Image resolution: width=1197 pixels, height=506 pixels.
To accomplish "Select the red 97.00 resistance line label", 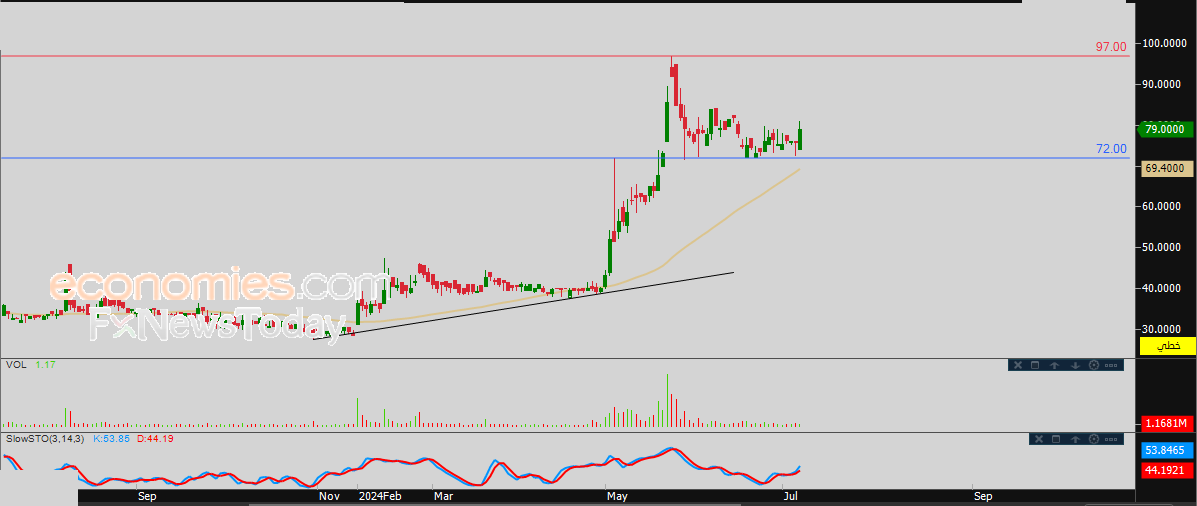I will pos(1111,47).
